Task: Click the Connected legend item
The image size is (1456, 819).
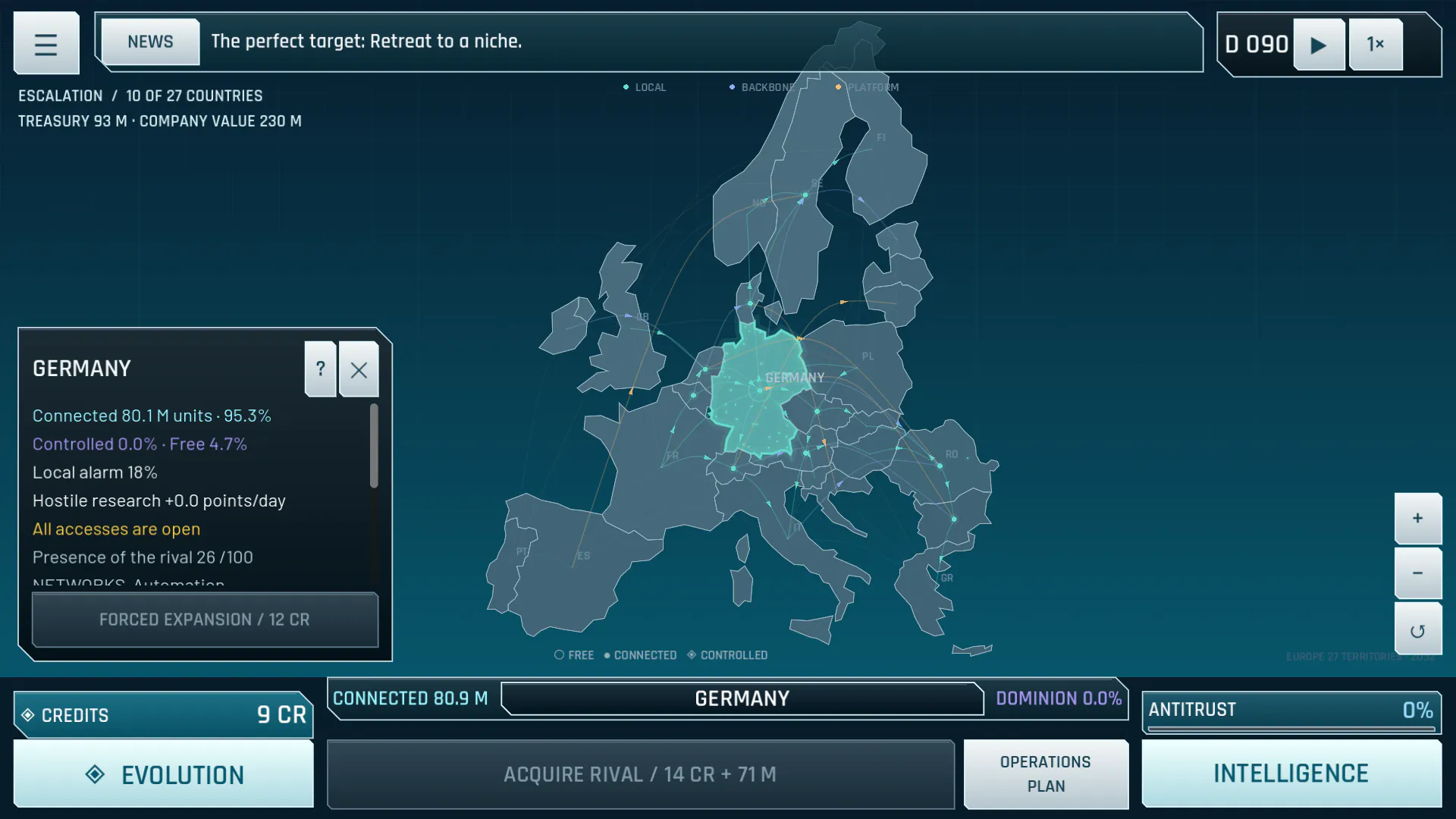Action: coord(640,655)
